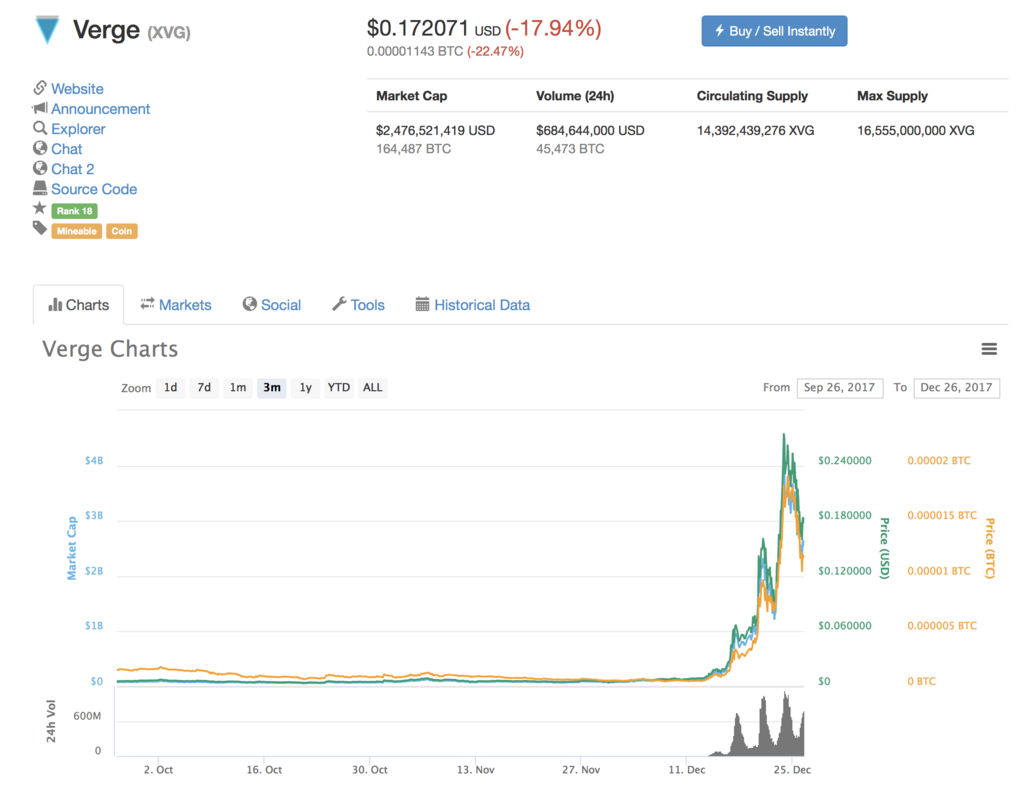The width and height of the screenshot is (1024, 788).
Task: Click the Verge Charts heading
Action: pyautogui.click(x=110, y=349)
